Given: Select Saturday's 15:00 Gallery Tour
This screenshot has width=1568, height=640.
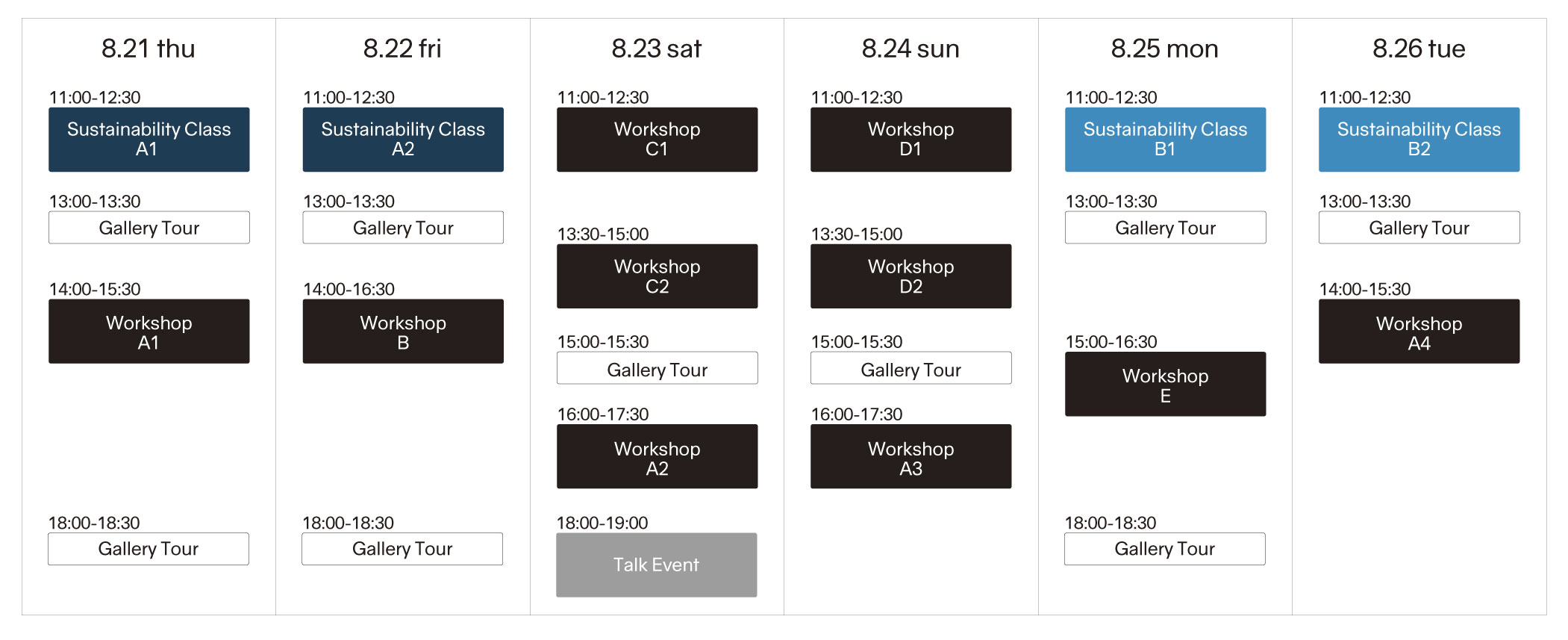Looking at the screenshot, I should pyautogui.click(x=657, y=368).
